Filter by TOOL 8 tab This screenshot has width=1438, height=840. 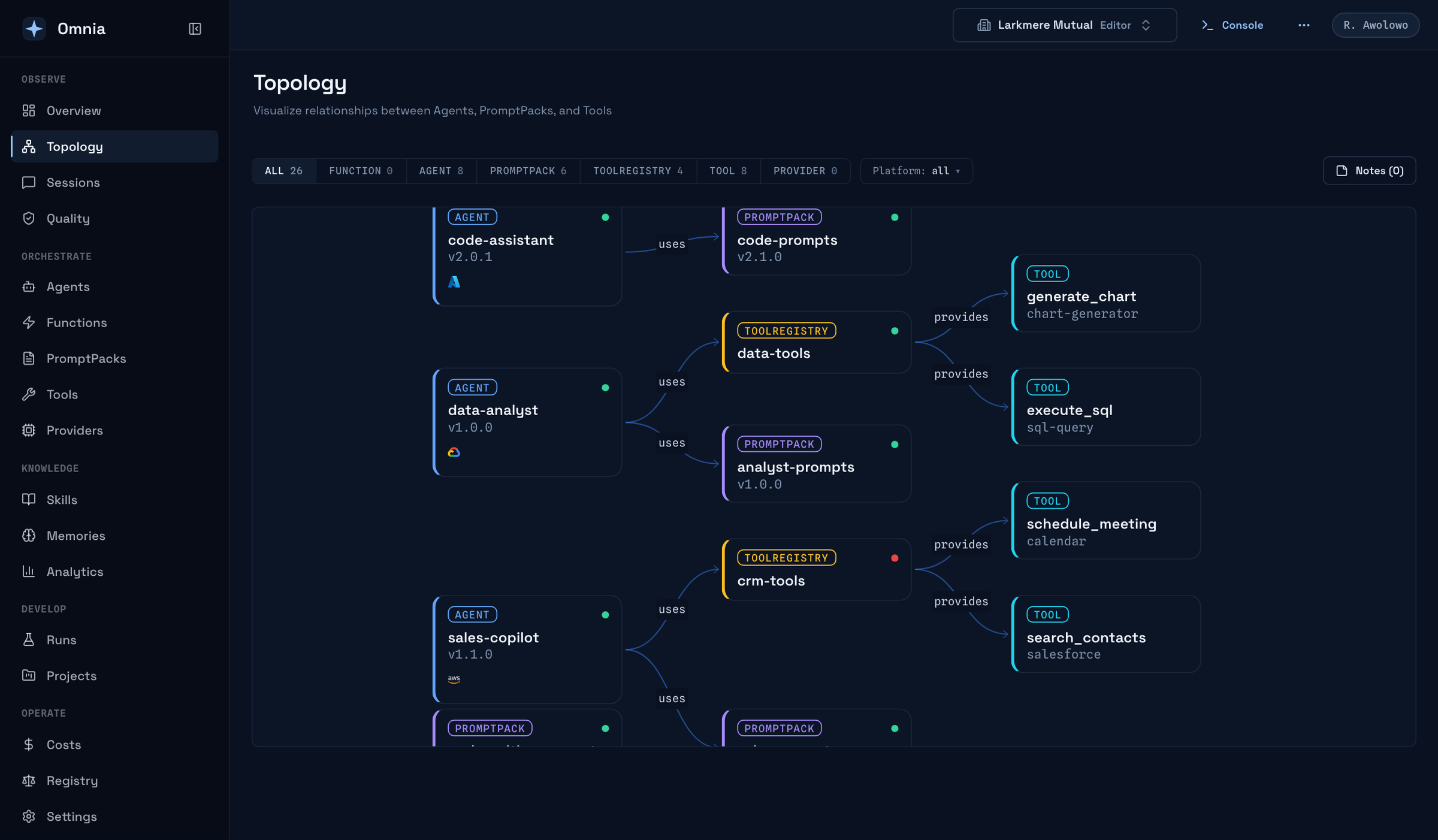click(729, 171)
